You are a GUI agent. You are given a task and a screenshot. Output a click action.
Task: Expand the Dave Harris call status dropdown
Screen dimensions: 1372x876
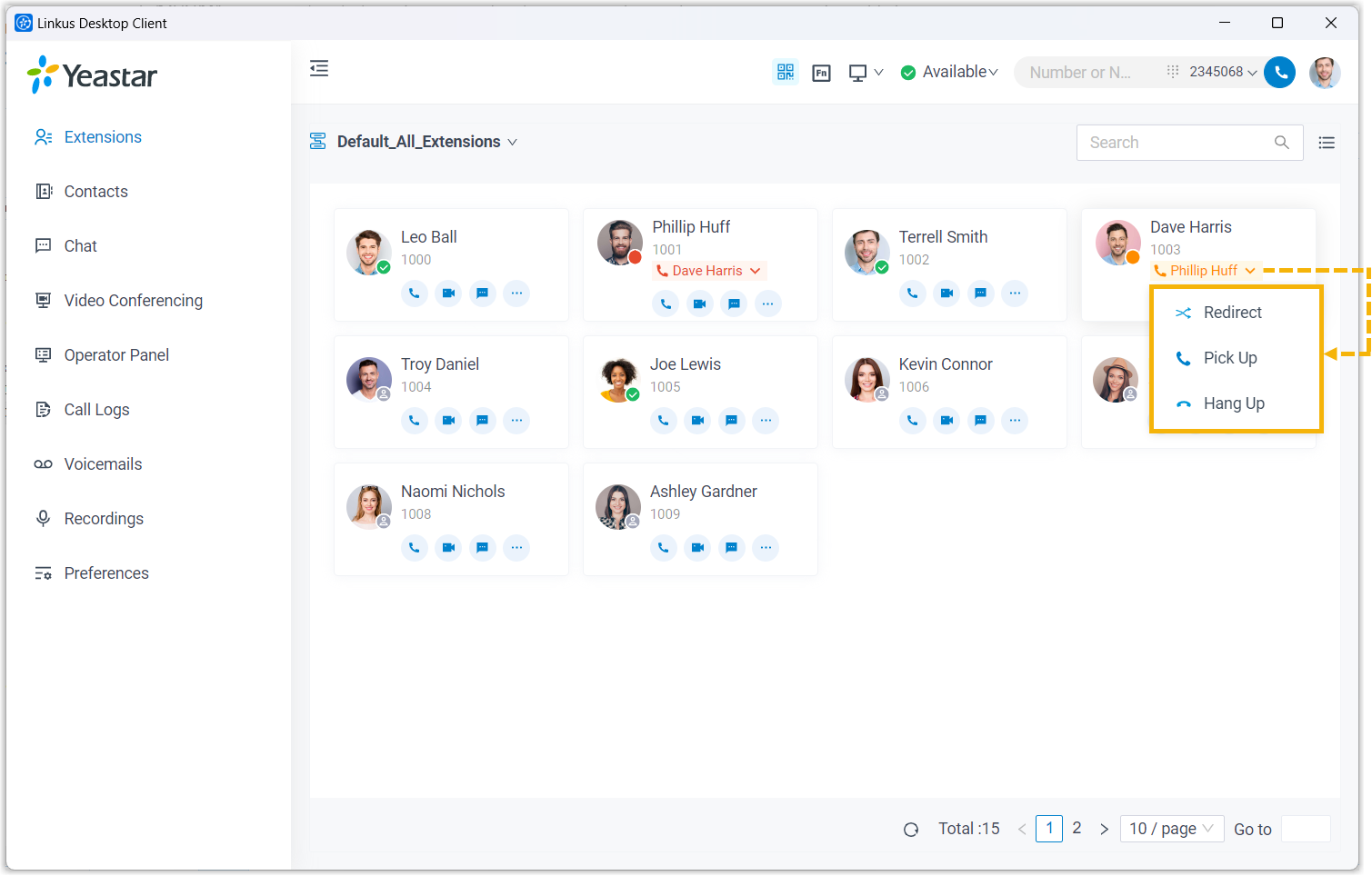[709, 271]
